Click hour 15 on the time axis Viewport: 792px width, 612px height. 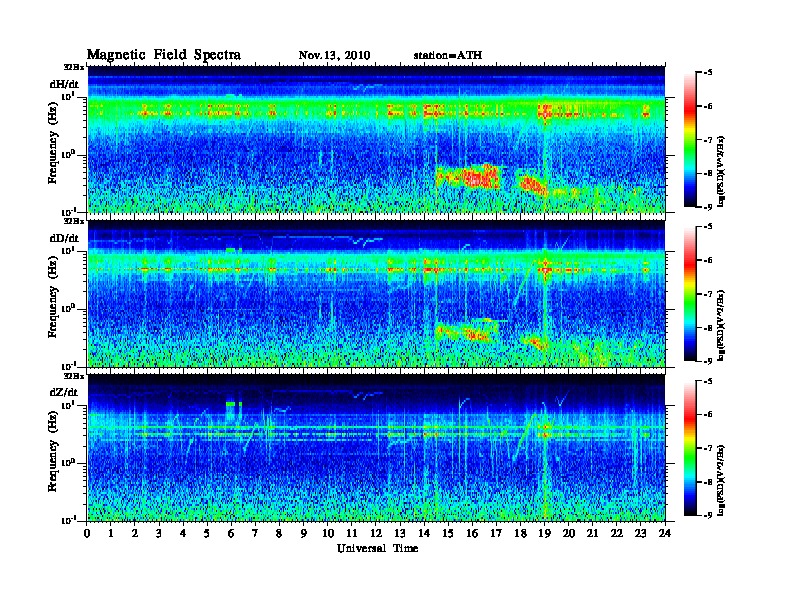pyautogui.click(x=448, y=534)
